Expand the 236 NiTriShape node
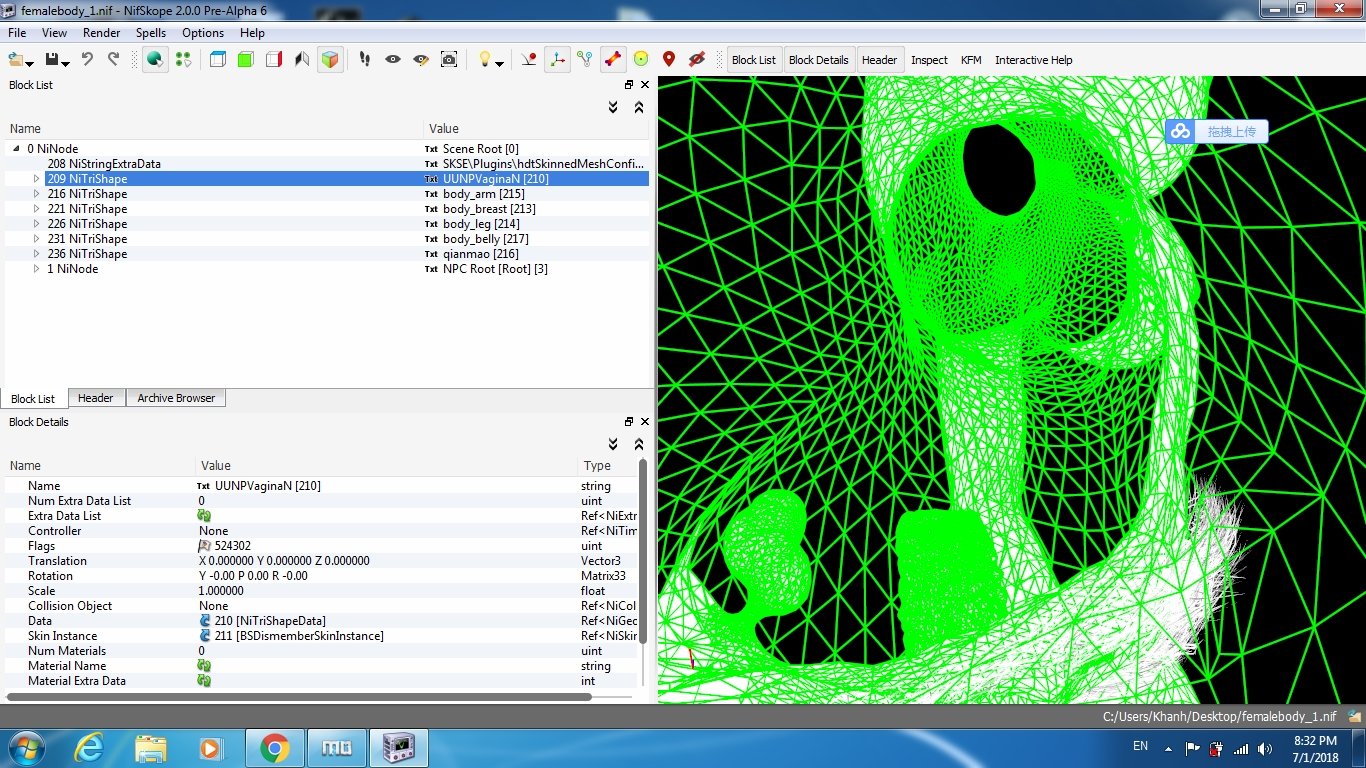This screenshot has width=1366, height=768. click(x=37, y=254)
